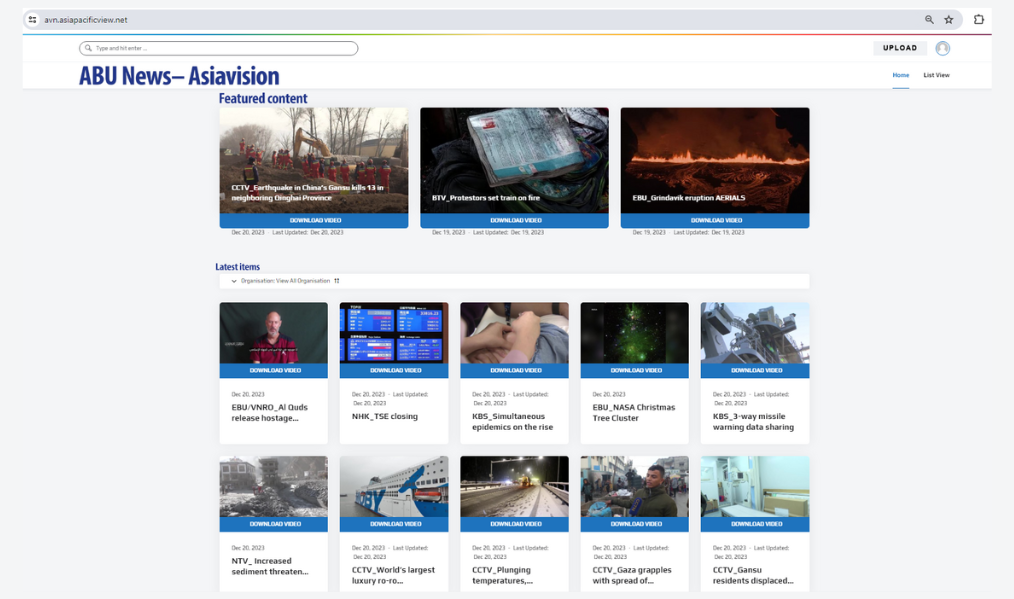Viewport: 1014px width, 599px height.
Task: Click the NTV sediment flood thumbnail
Action: tap(274, 486)
